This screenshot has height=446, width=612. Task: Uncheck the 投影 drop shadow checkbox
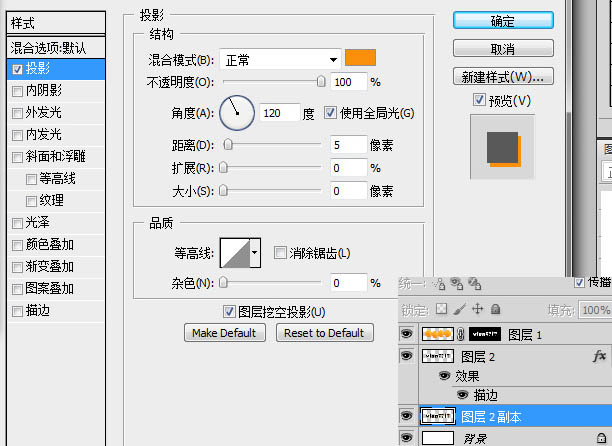[17, 69]
